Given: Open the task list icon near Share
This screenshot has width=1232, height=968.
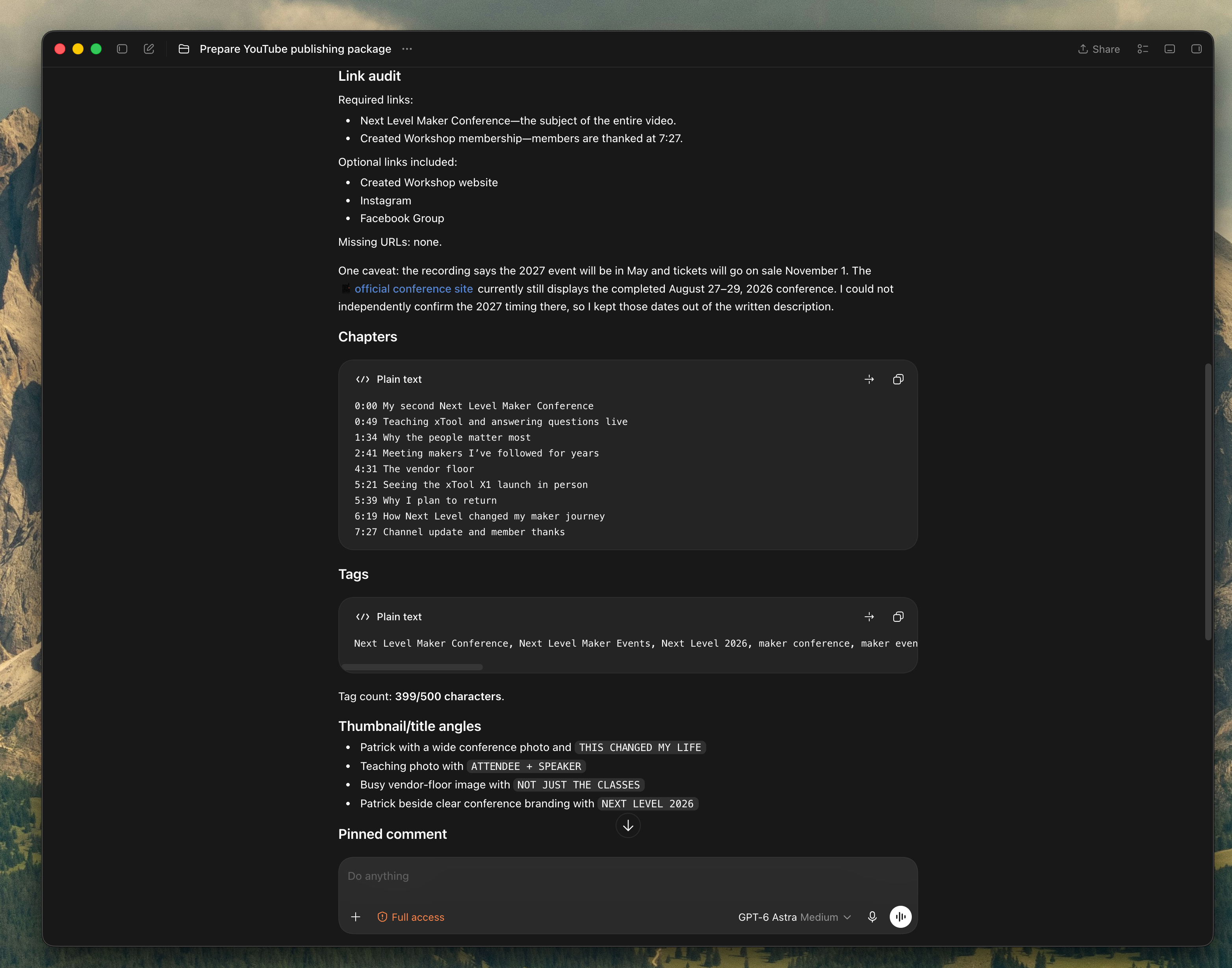Looking at the screenshot, I should click(x=1143, y=49).
